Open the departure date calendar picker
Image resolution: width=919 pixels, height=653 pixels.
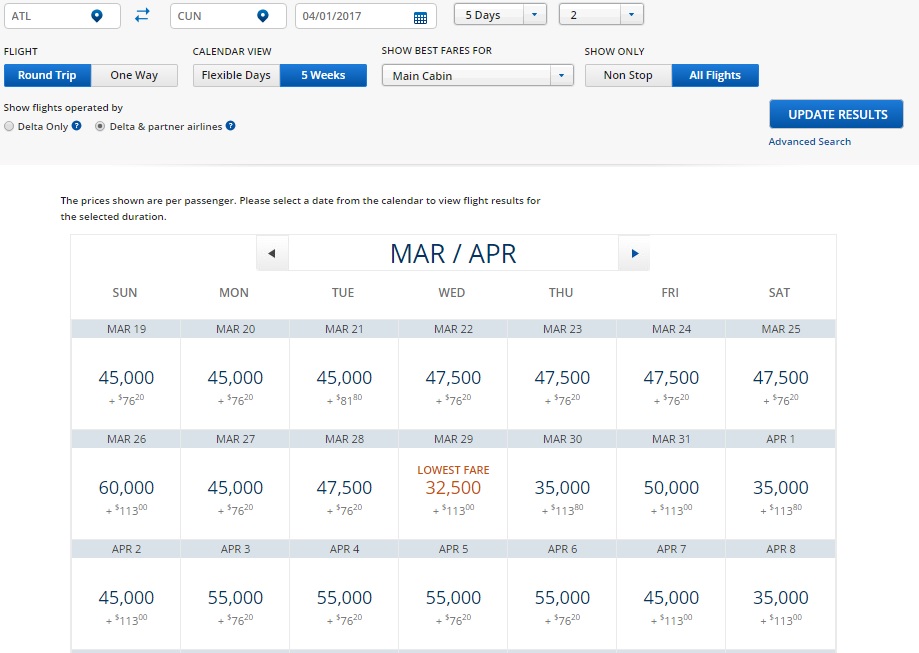click(420, 18)
